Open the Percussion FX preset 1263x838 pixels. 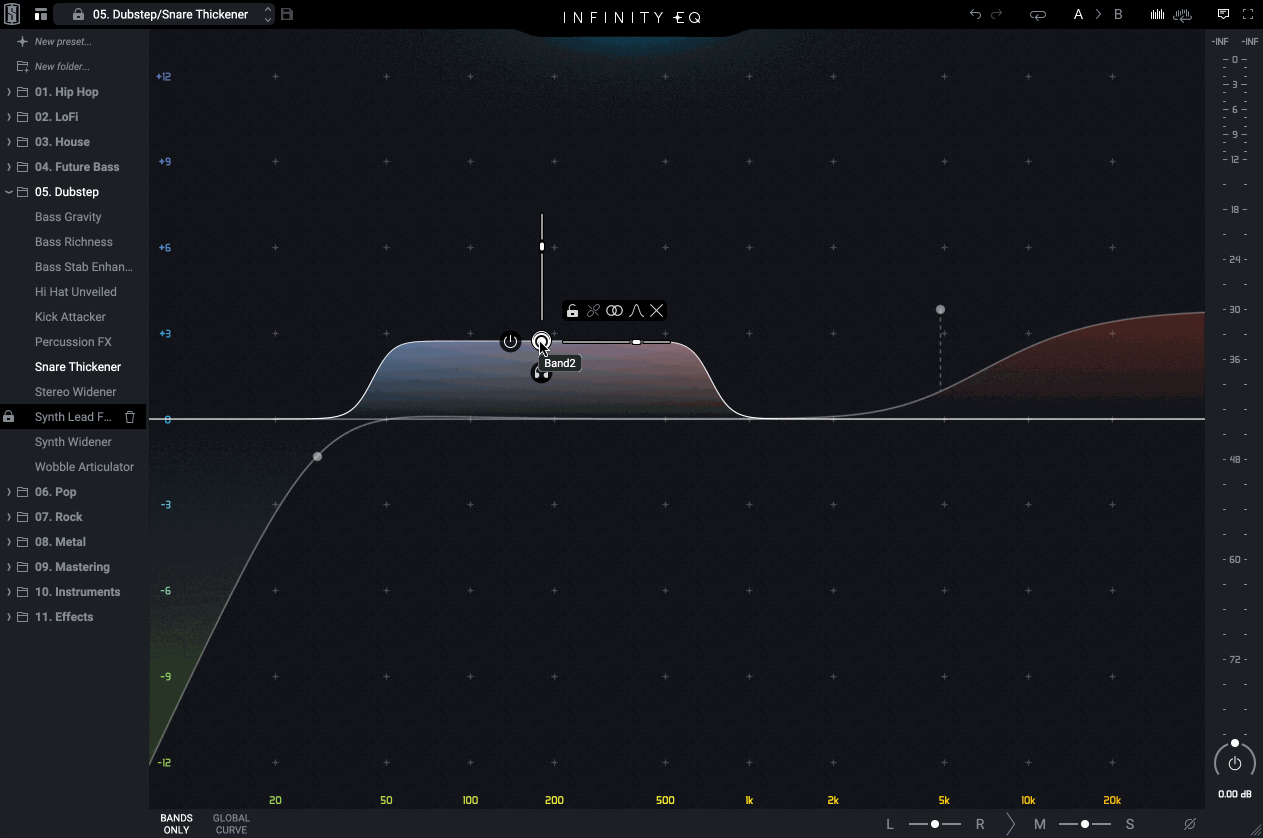pyautogui.click(x=73, y=342)
